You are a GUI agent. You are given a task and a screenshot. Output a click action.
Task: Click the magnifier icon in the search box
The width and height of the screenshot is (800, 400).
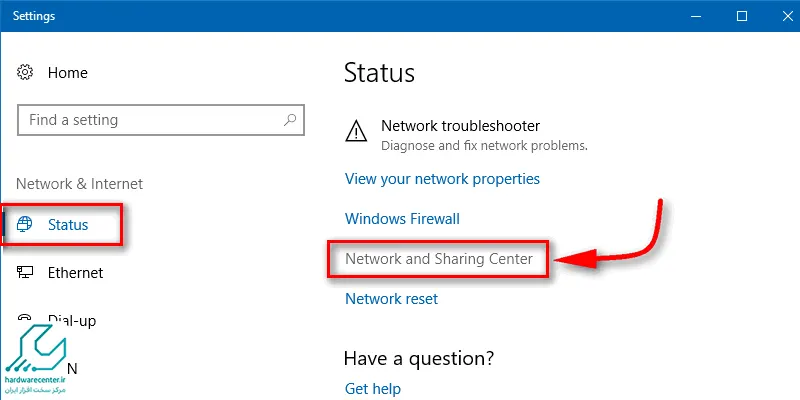(290, 120)
